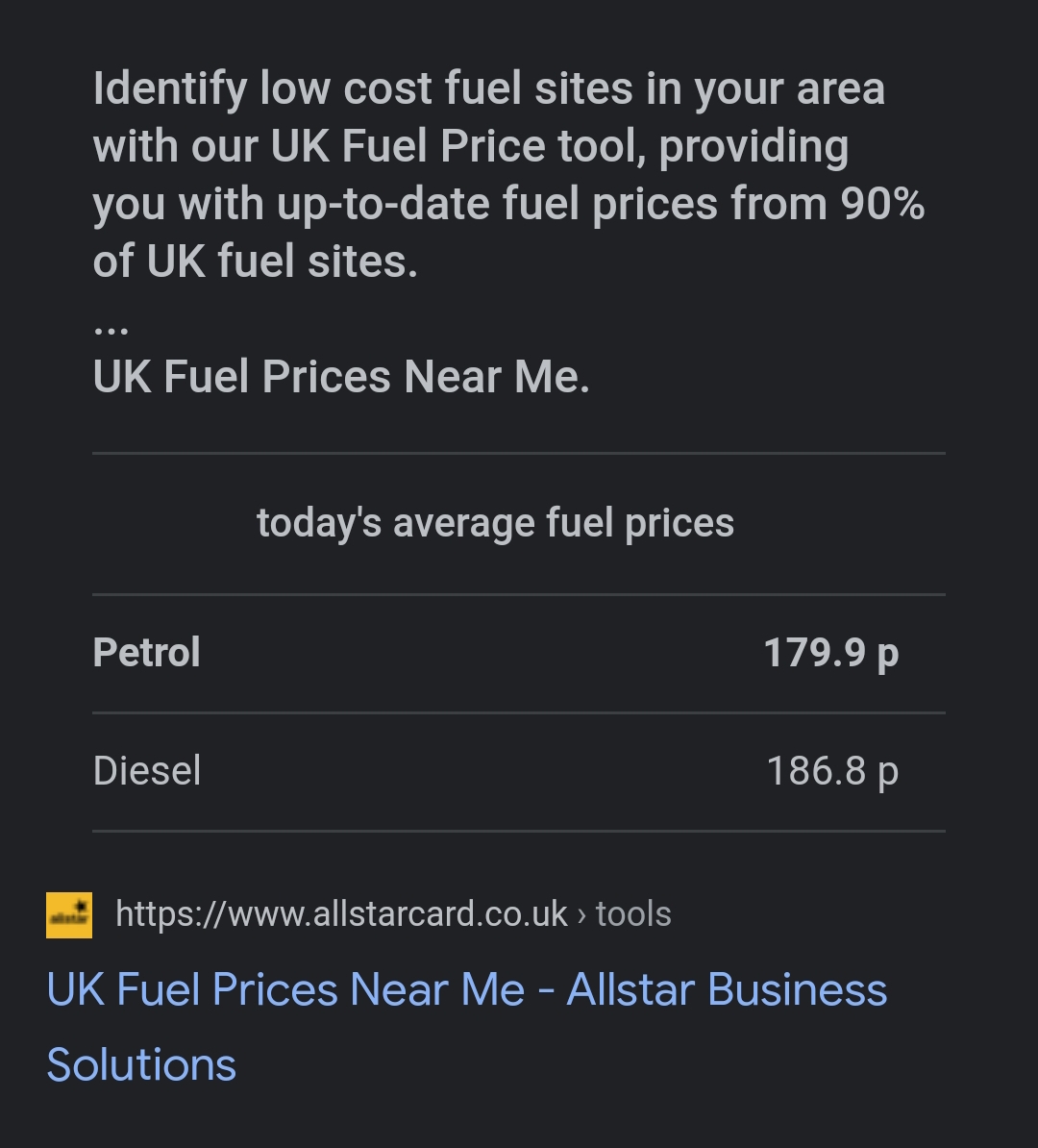Open the UK Fuel Prices Near Me link

click(x=466, y=1027)
